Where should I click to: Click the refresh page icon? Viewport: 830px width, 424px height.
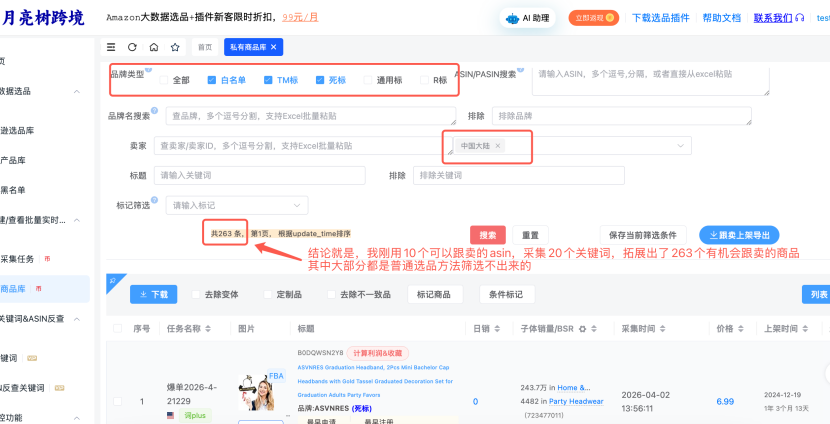point(132,47)
